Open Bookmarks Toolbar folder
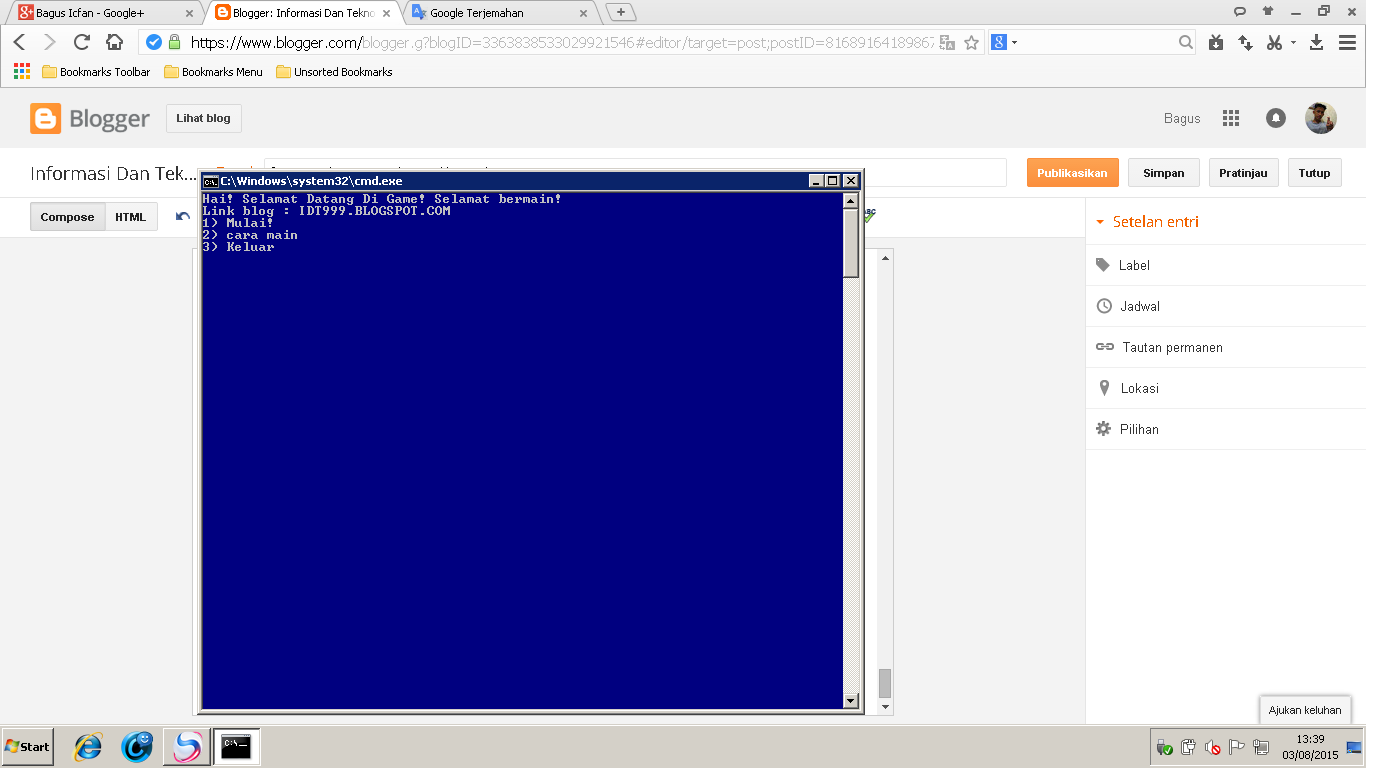This screenshot has height=784, width=1392. click(96, 72)
